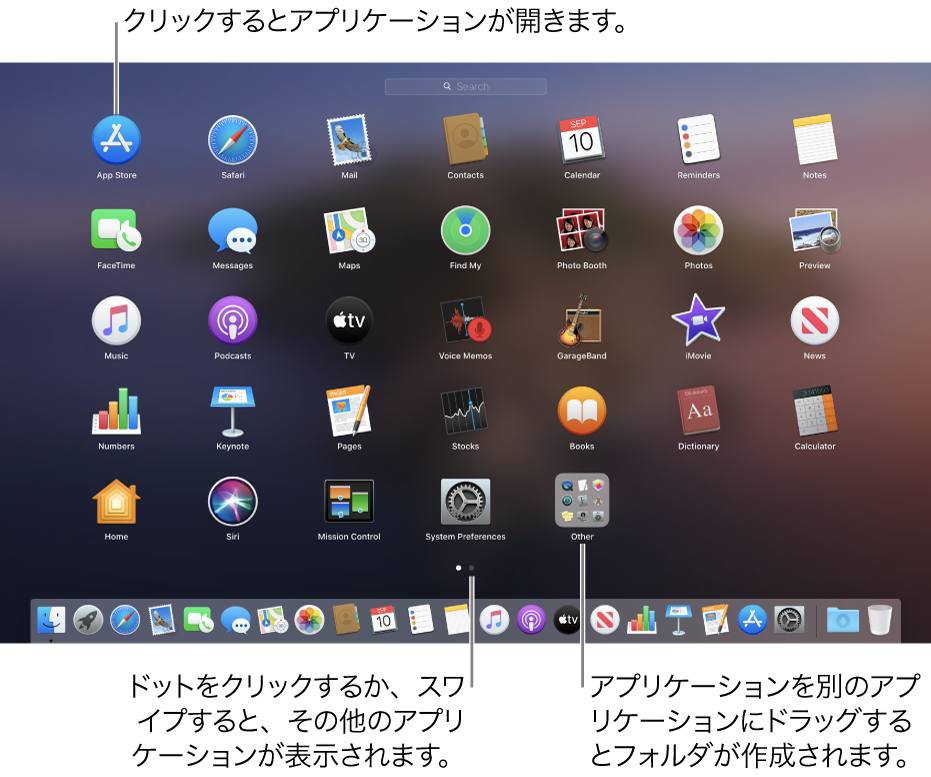Screen dimensions: 931x777
Task: Click Reminders icon in the Dock
Action: (x=420, y=620)
